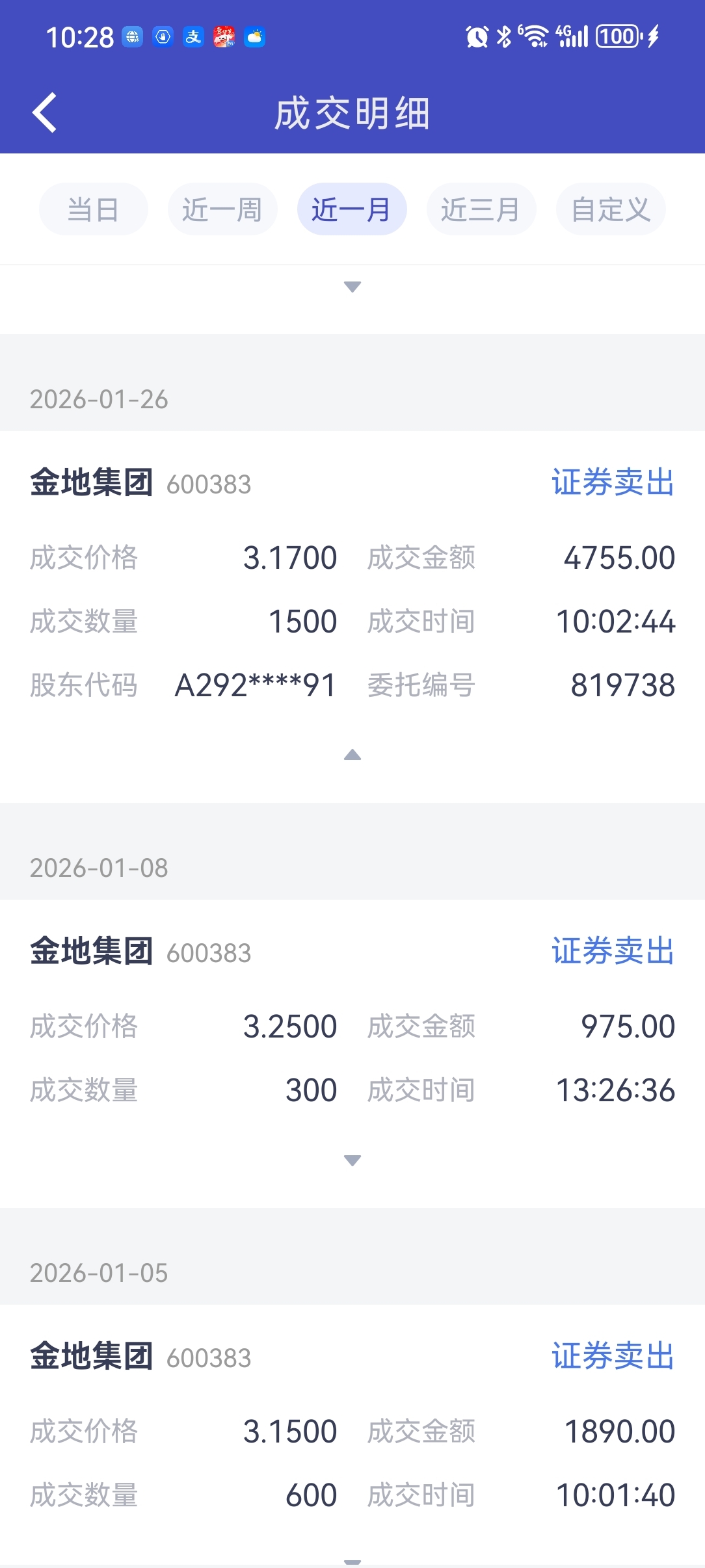Select the 当日 filter tab
Screen dimensions: 705x1568
pos(93,209)
